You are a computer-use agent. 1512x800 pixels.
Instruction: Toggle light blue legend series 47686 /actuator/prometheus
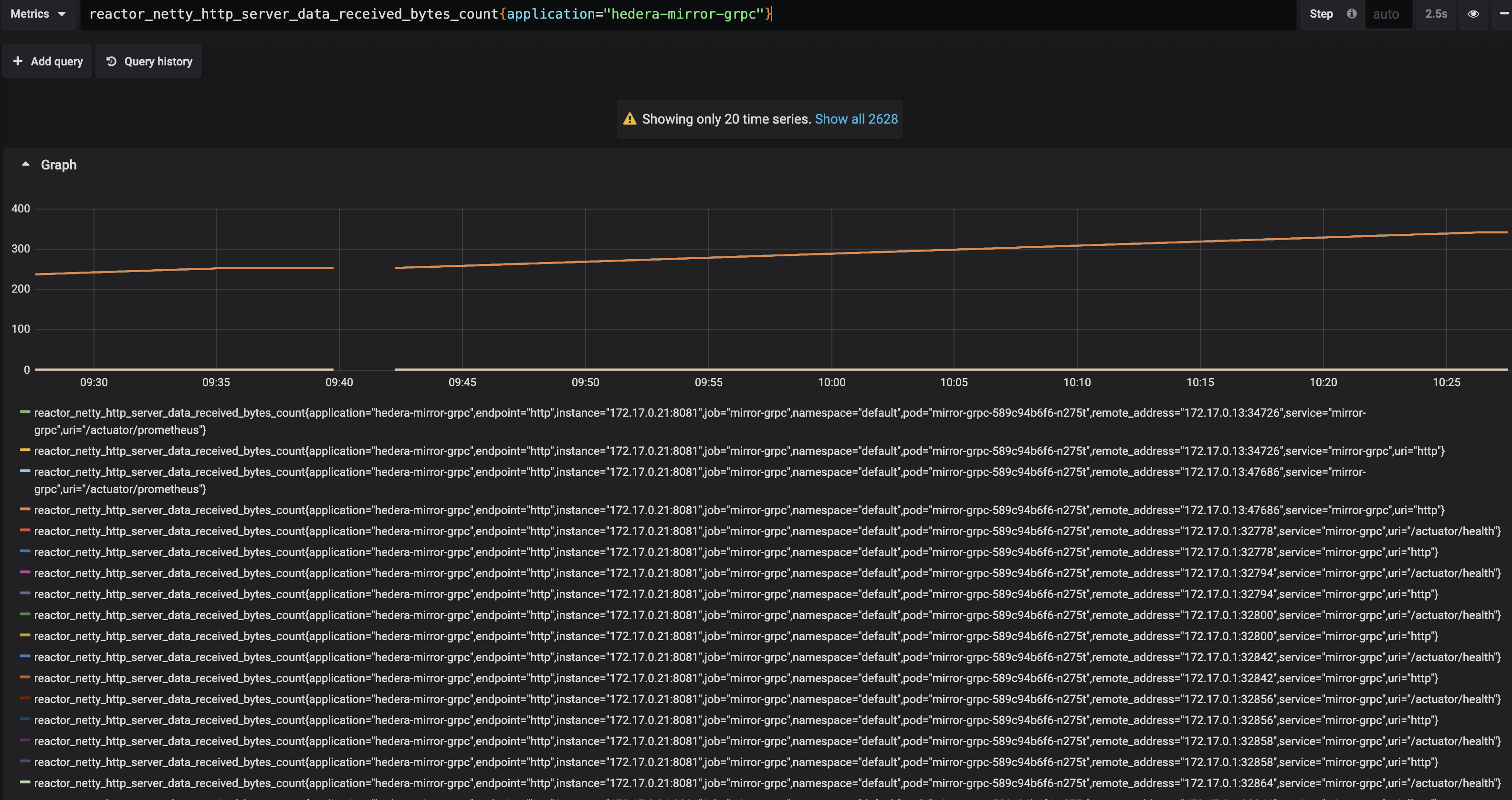700,481
